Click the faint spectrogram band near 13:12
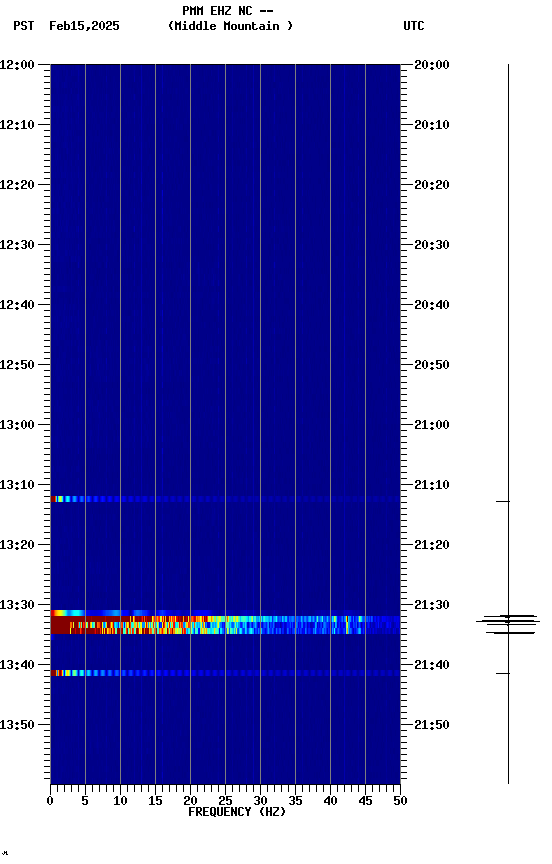 (225, 499)
